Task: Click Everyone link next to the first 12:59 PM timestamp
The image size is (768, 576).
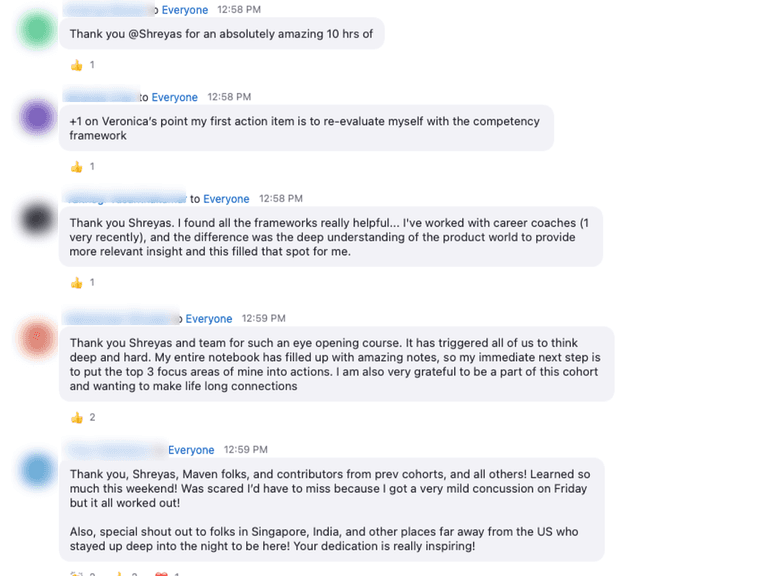Action: tap(208, 319)
